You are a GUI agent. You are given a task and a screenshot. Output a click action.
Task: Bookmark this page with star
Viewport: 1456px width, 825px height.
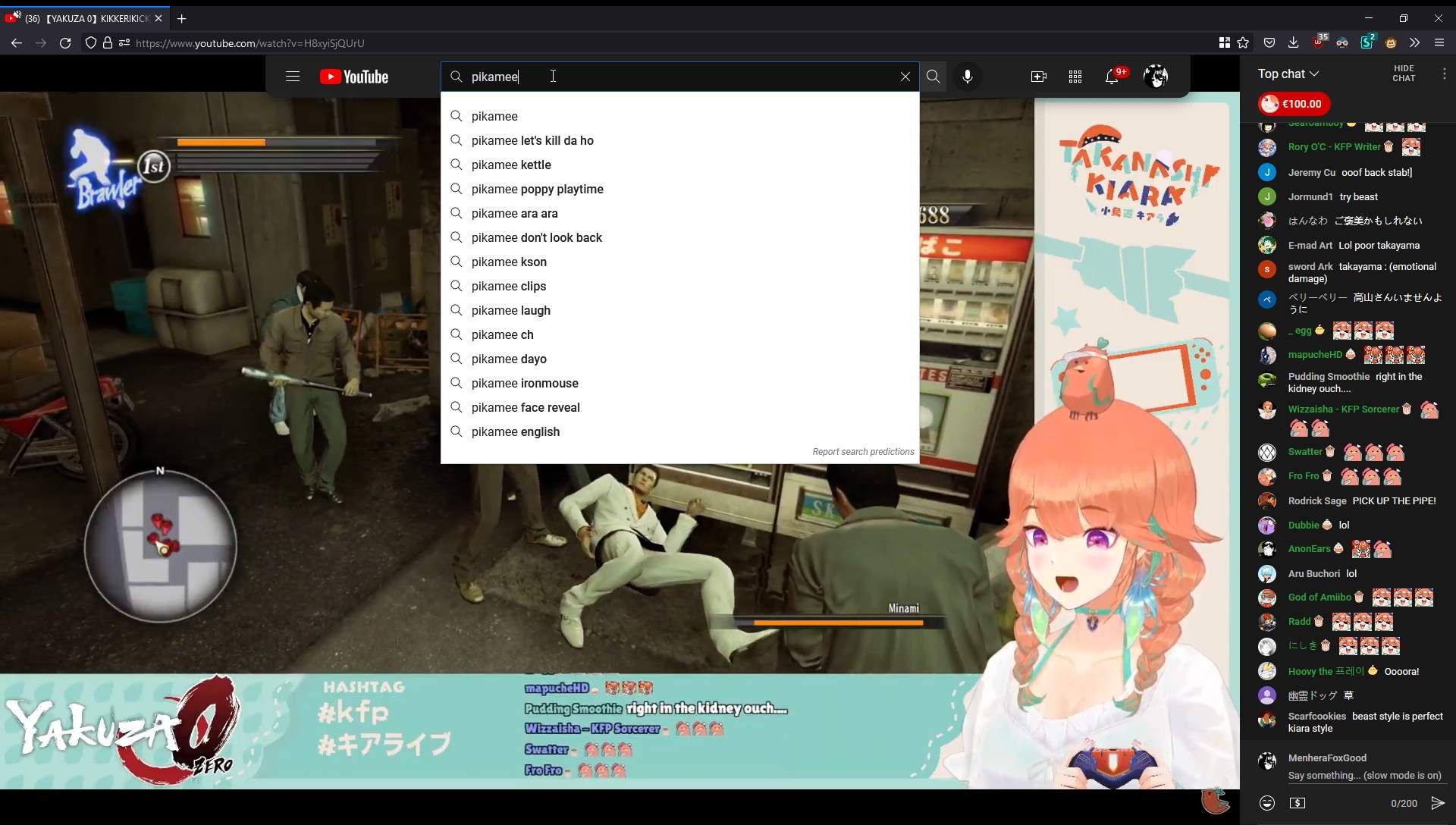(1243, 43)
